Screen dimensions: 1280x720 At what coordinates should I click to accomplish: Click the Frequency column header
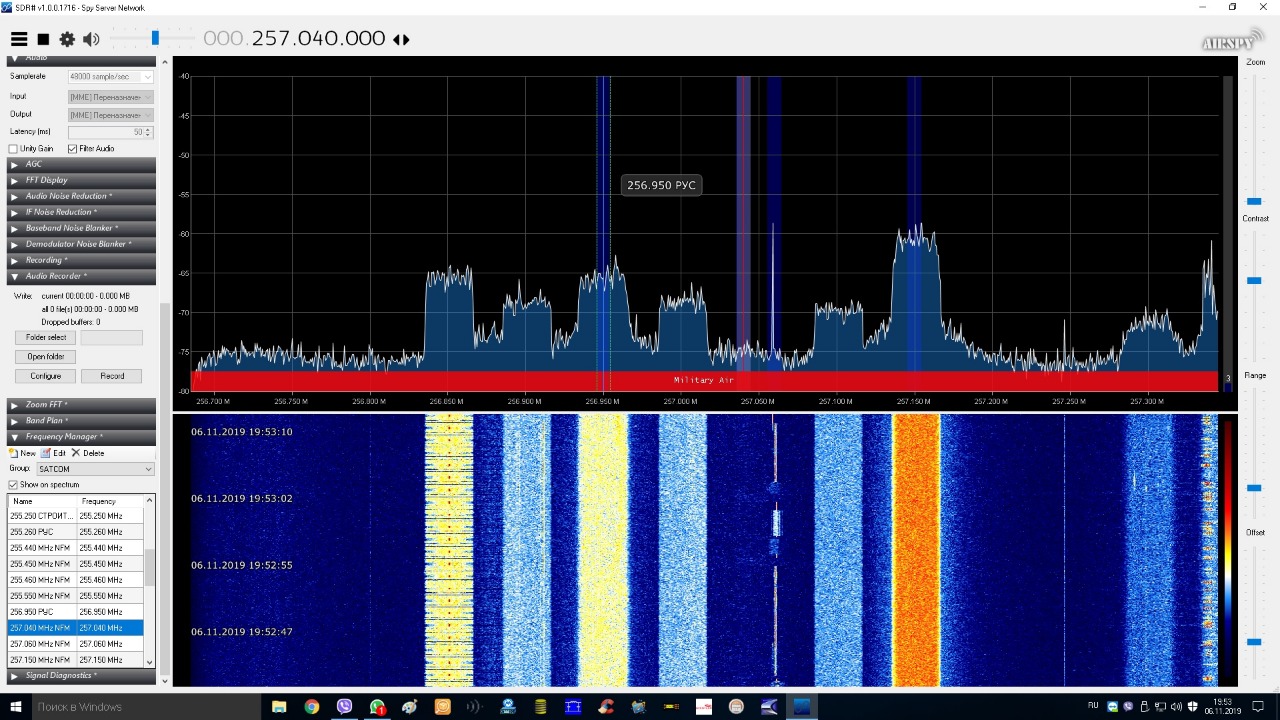click(110, 501)
